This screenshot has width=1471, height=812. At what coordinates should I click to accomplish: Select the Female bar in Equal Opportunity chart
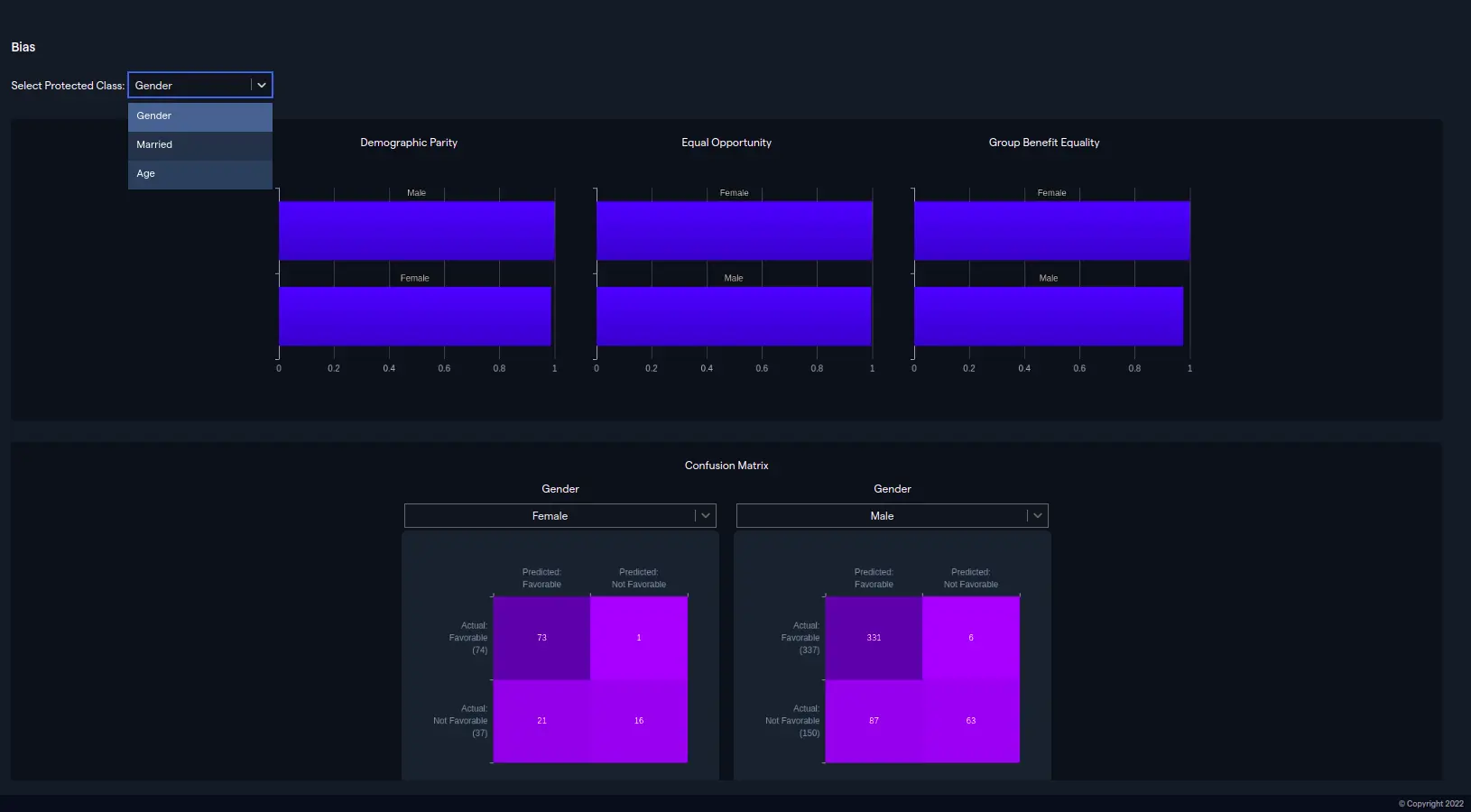[x=734, y=231]
